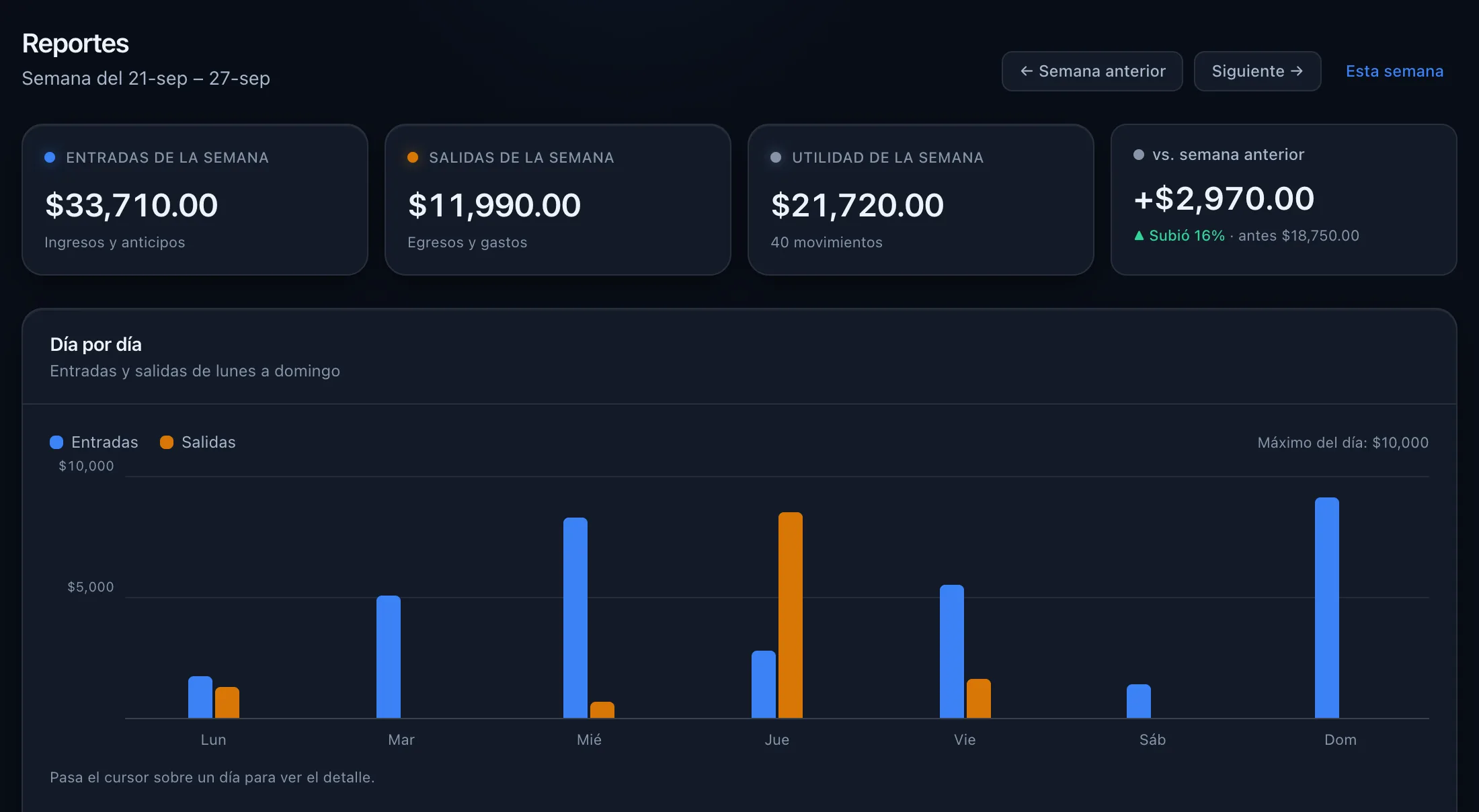Click Semana del 21-sep – 27-sep subtitle

146,79
